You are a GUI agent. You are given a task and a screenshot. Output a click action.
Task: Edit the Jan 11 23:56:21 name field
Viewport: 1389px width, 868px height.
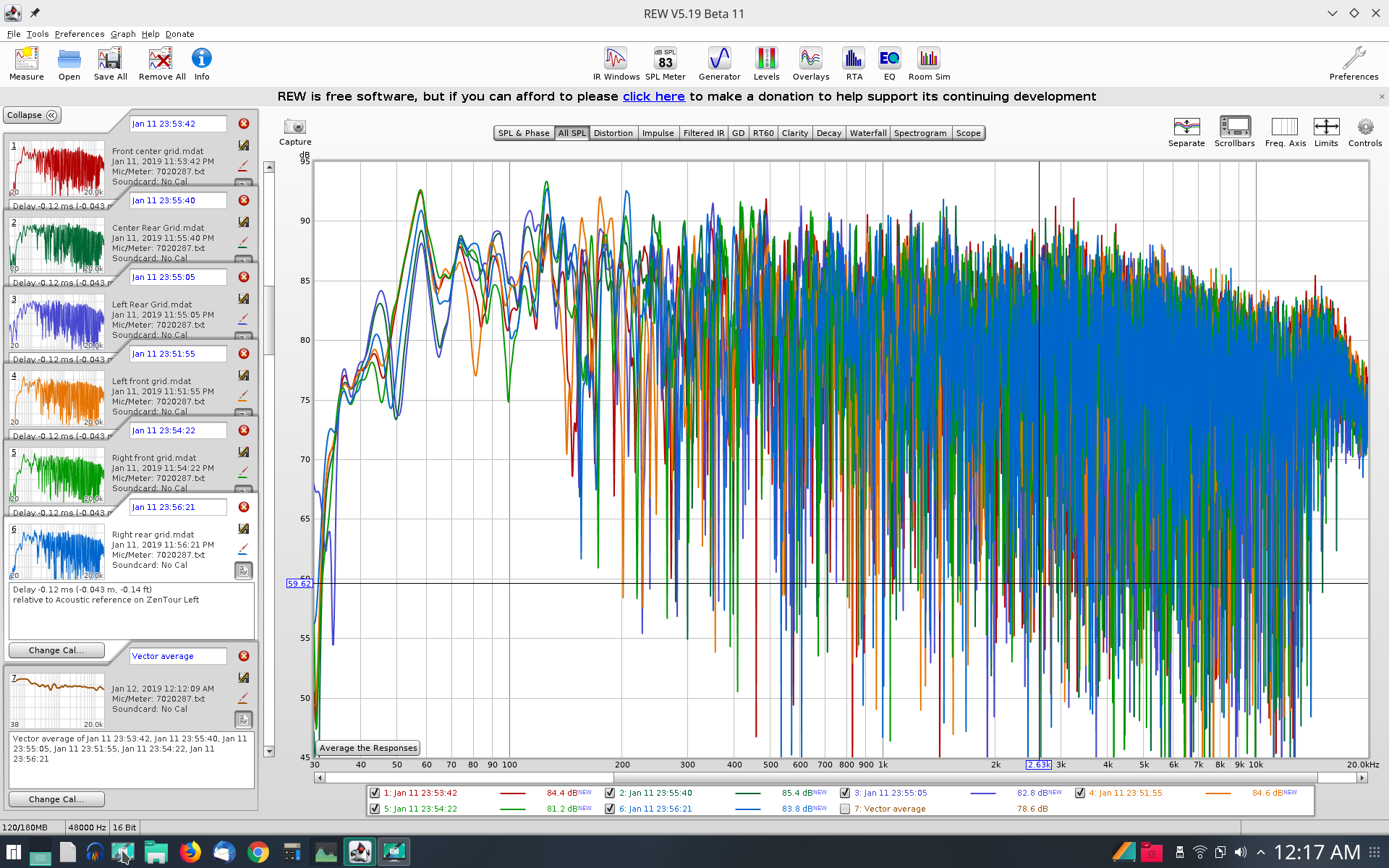point(178,507)
